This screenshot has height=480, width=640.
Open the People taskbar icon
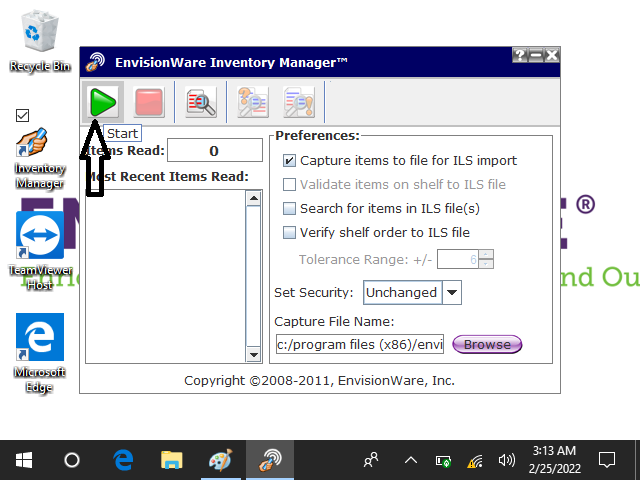point(371,460)
